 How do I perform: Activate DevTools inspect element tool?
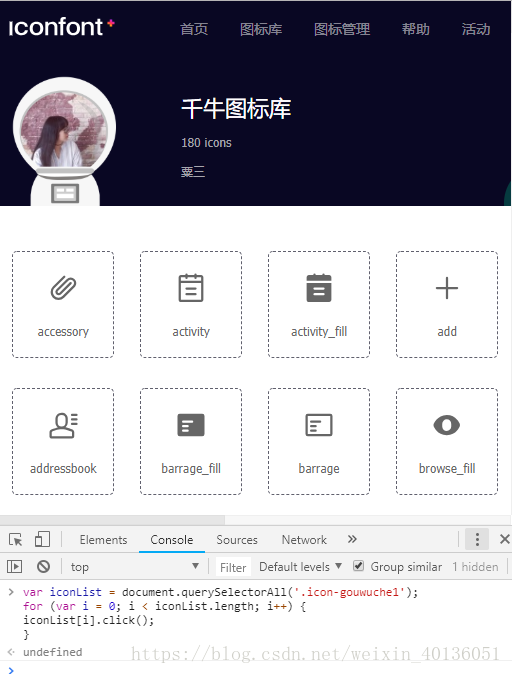pos(15,539)
